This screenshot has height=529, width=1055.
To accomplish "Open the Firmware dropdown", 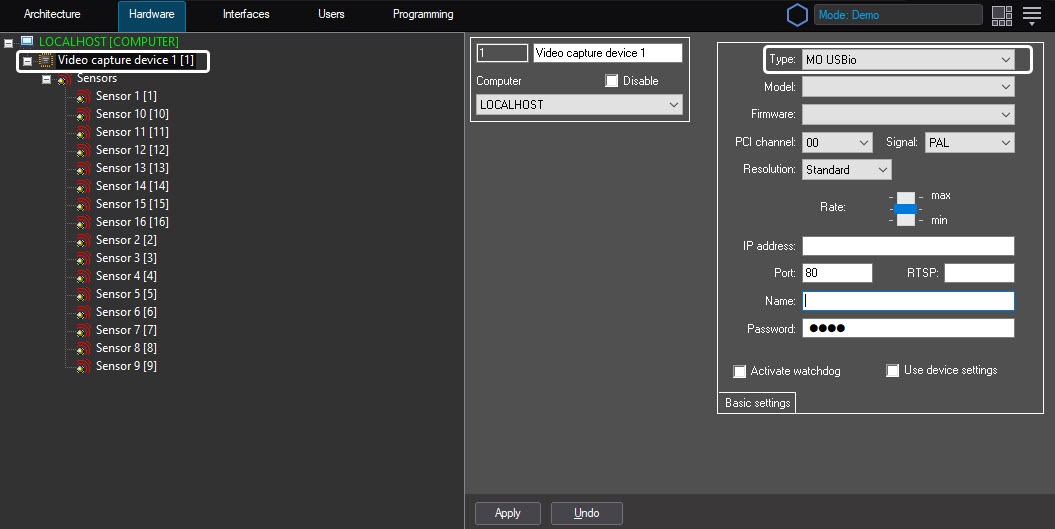I will coord(908,114).
